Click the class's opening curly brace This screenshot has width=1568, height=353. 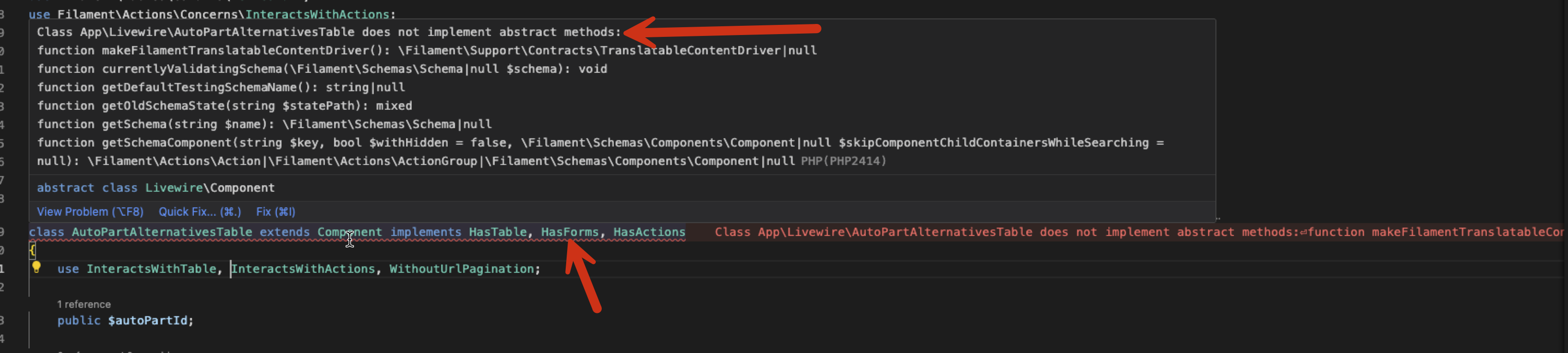click(x=32, y=250)
